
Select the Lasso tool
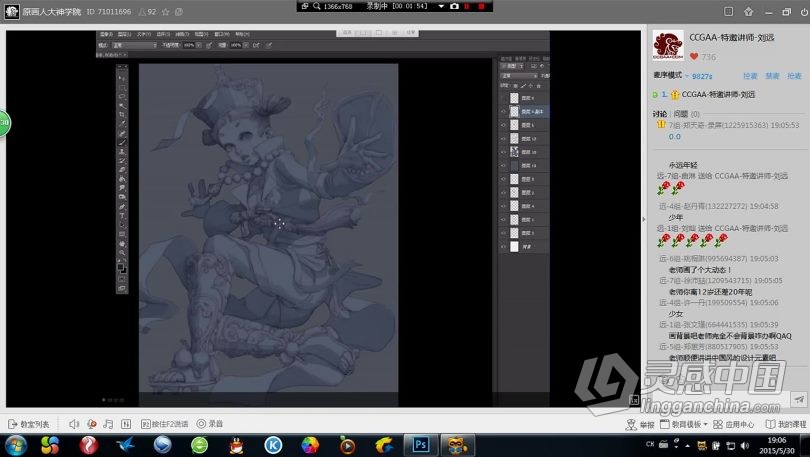(x=122, y=96)
